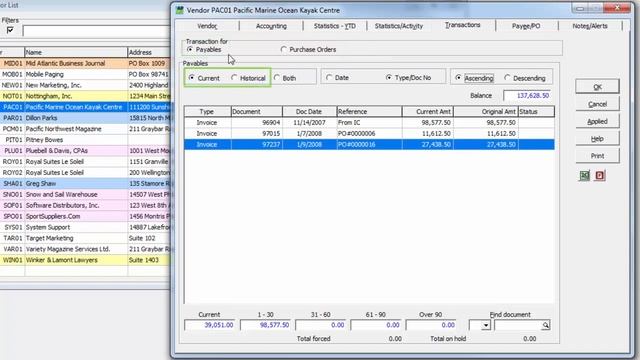Screen dimensions: 640x360
Task: Click the Current Amt column header
Action: click(428, 111)
